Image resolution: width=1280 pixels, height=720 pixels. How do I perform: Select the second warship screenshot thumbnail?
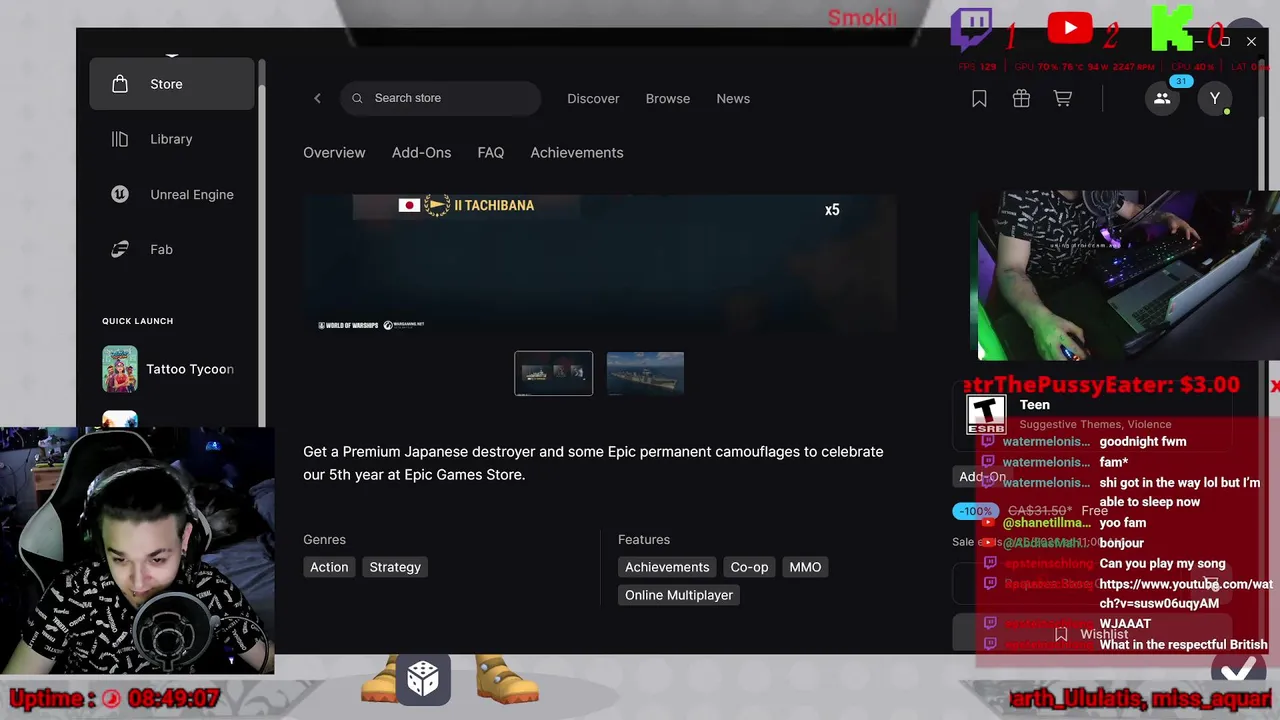[645, 373]
